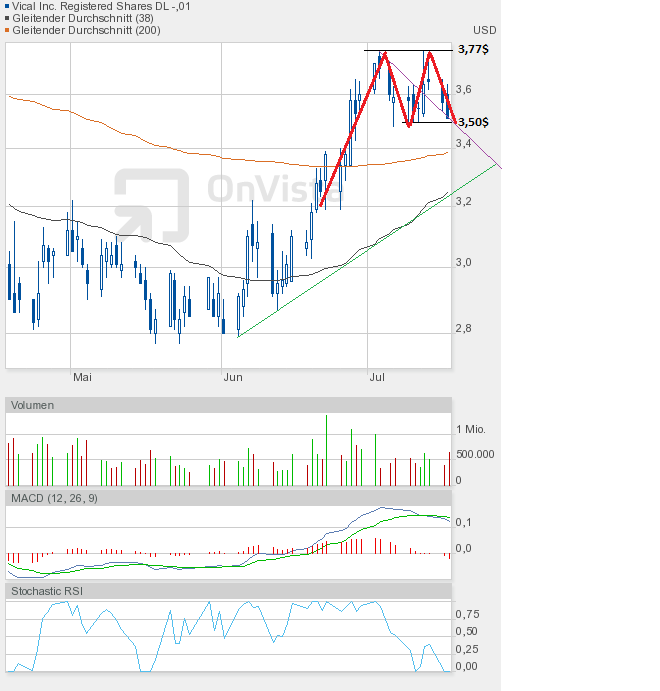Image resolution: width=660 pixels, height=691 pixels.
Task: Click the Volumen panel header
Action: [228, 405]
